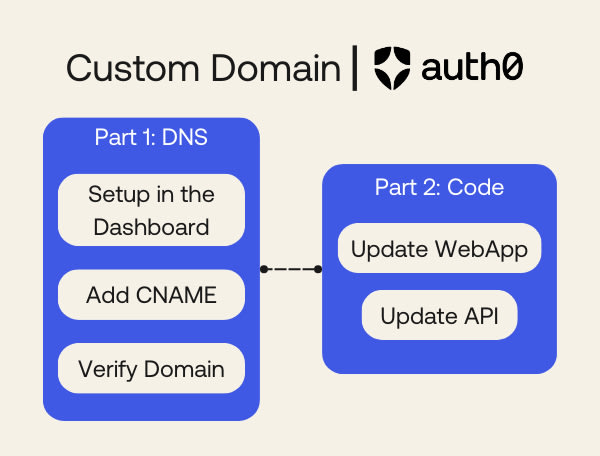The image size is (600, 456).
Task: Select the "Part 2: Code" heading
Action: coord(439,187)
